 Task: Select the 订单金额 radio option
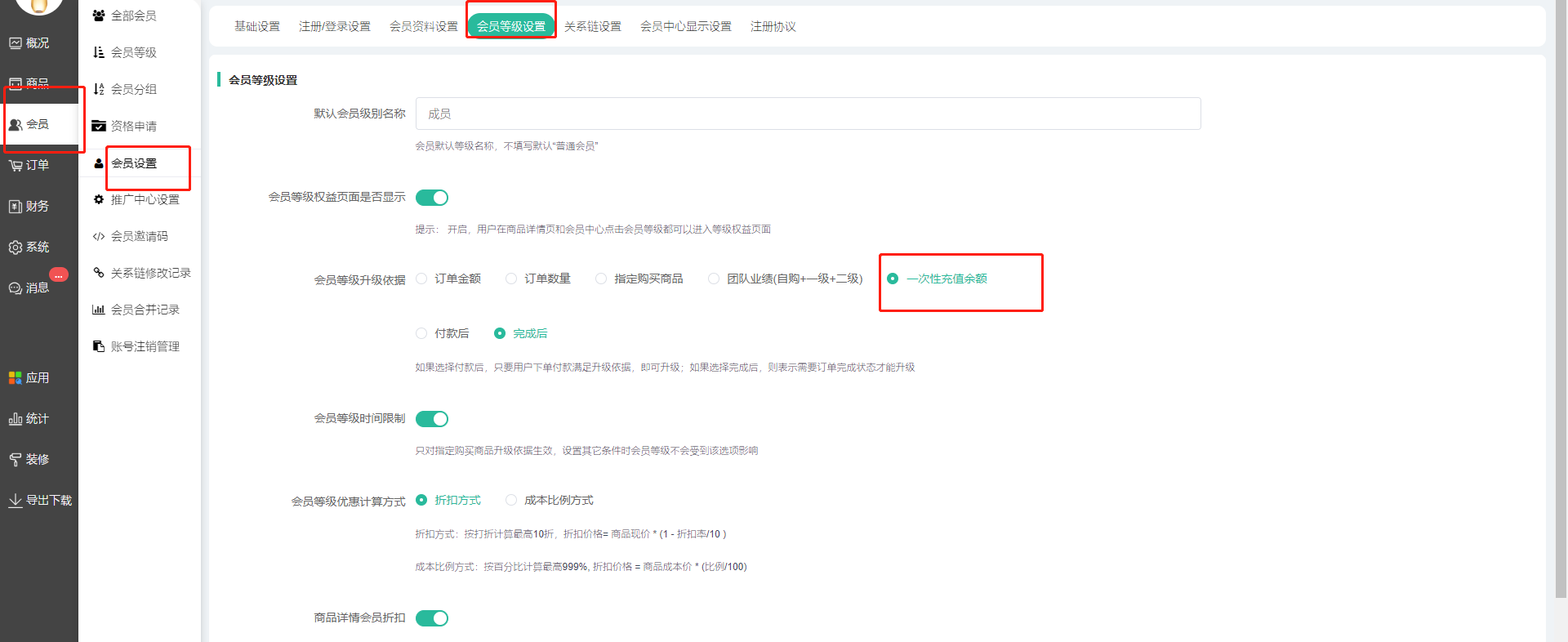point(422,279)
